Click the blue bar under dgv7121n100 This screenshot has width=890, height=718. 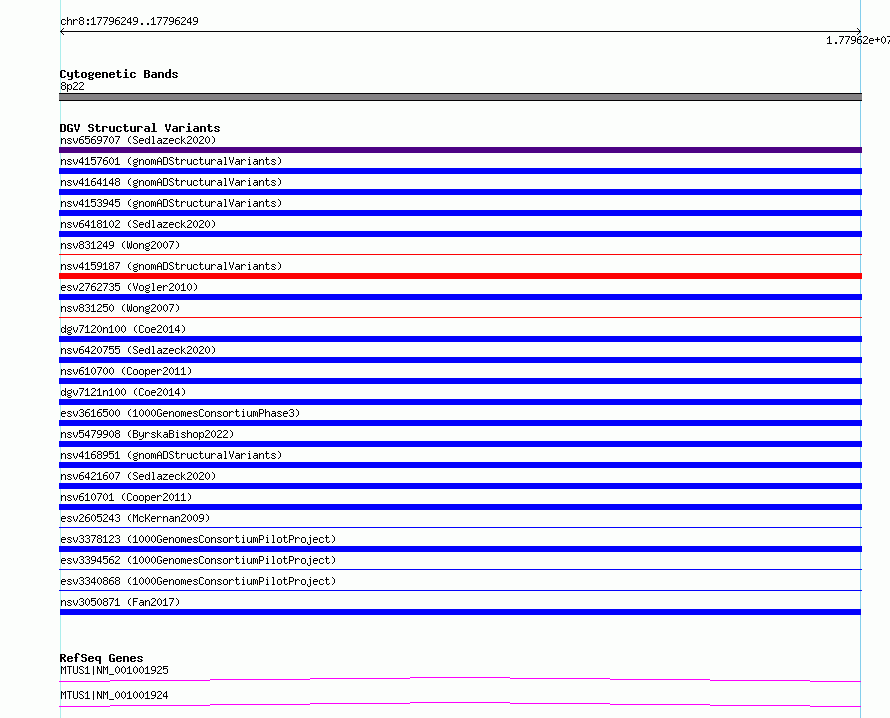[x=460, y=402]
